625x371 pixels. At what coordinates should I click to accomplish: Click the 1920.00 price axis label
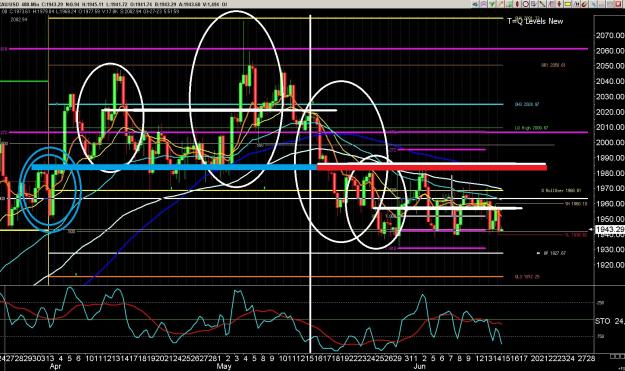pos(610,265)
